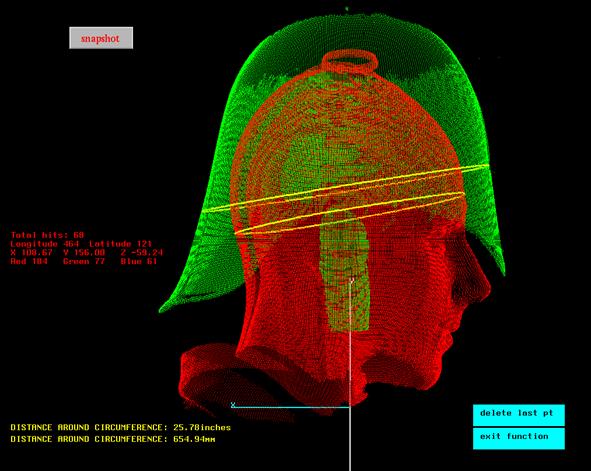Pick the cyan X marker at the line's end
The height and width of the screenshot is (471, 591).
tap(233, 405)
